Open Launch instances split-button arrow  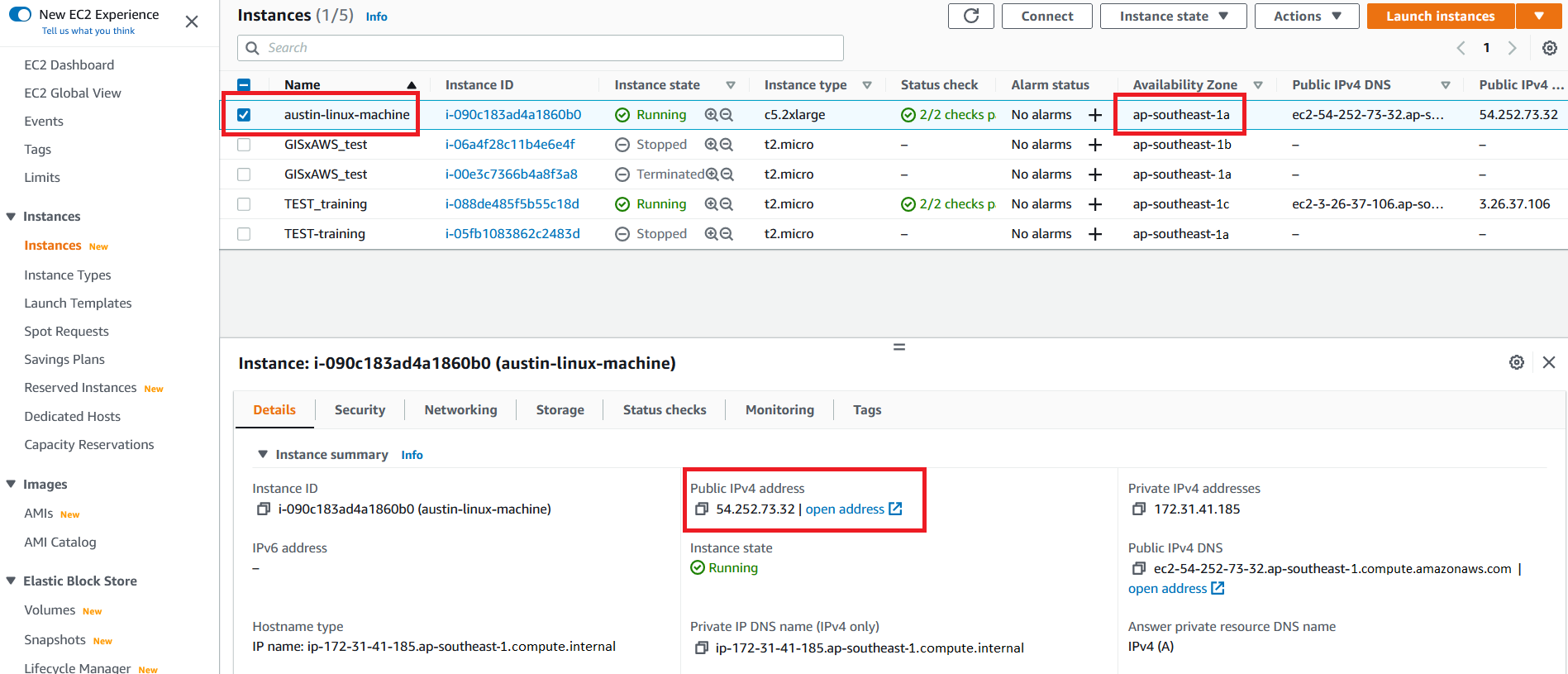[x=1539, y=16]
